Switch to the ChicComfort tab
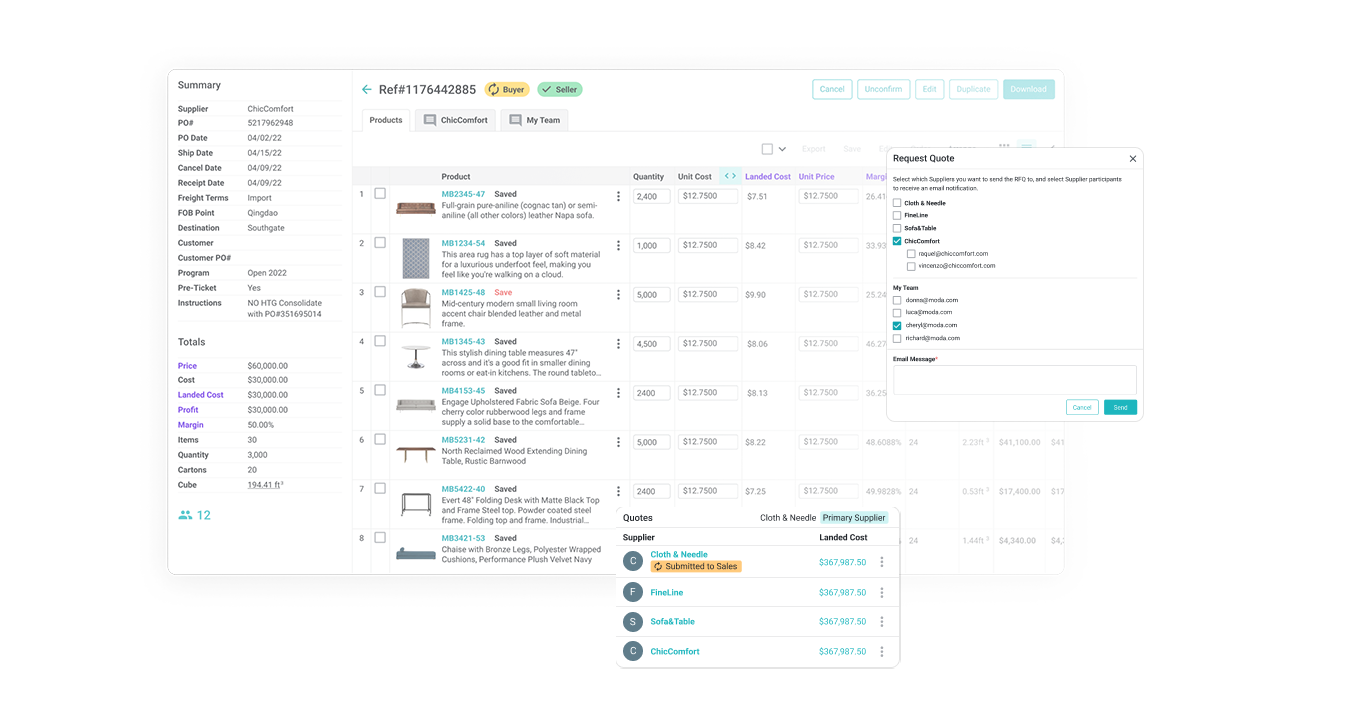This screenshot has width=1348, height=723. click(x=455, y=120)
